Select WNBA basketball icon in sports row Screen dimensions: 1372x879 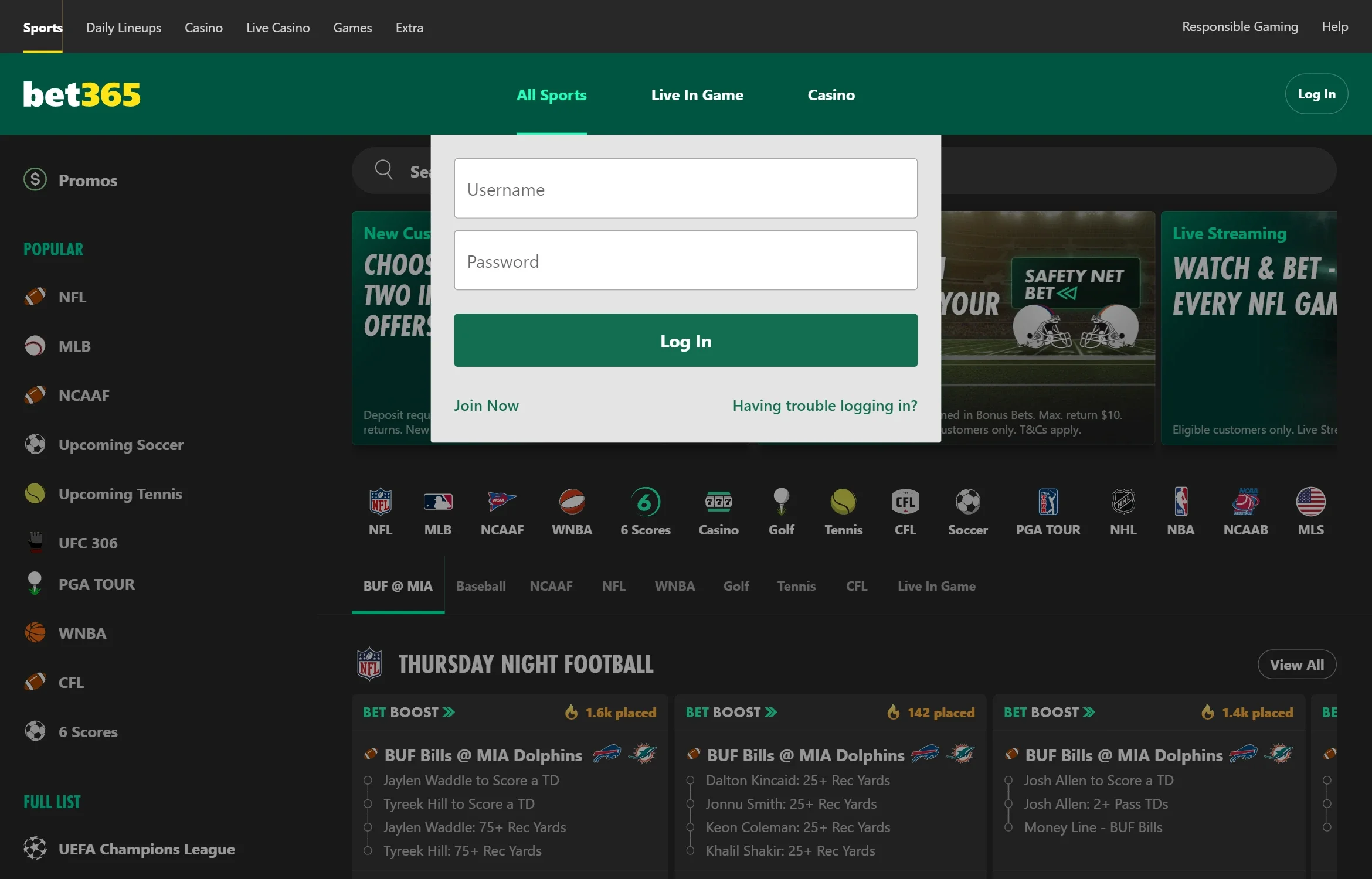572,502
